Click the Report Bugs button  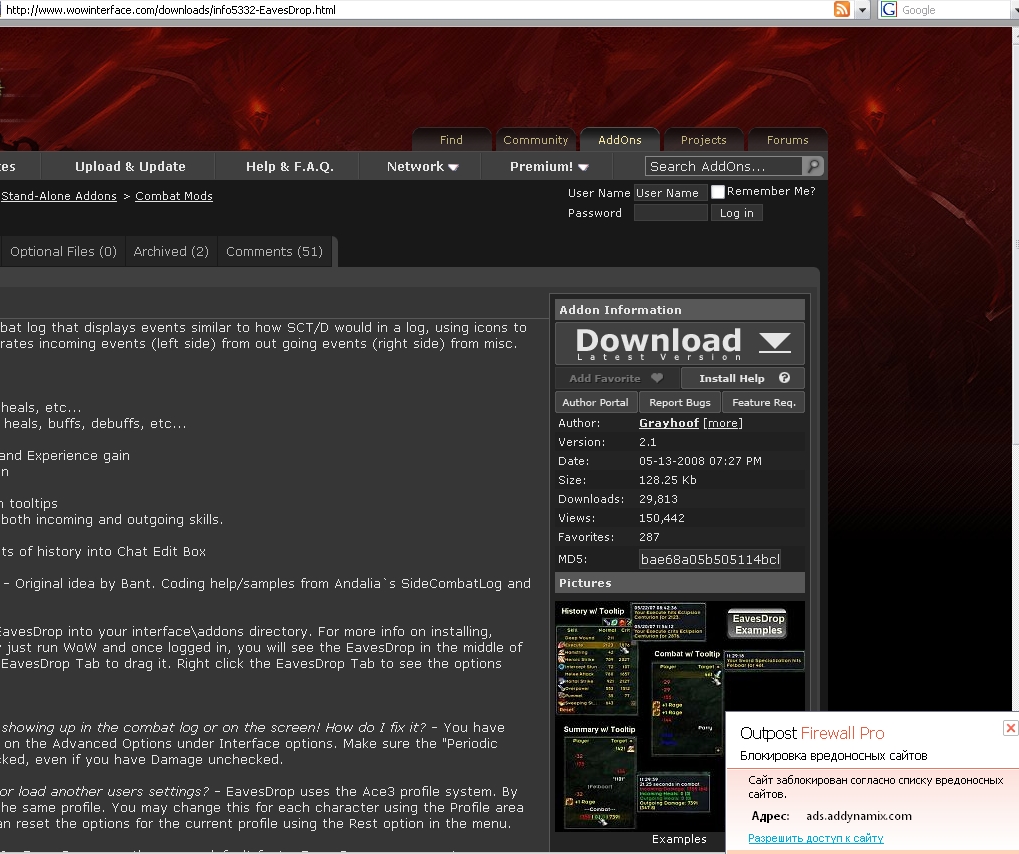click(x=679, y=403)
